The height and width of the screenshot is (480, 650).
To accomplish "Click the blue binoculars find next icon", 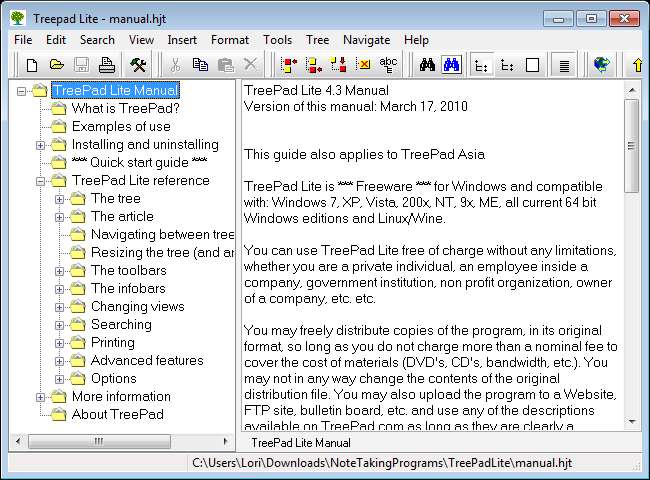I will [x=452, y=65].
